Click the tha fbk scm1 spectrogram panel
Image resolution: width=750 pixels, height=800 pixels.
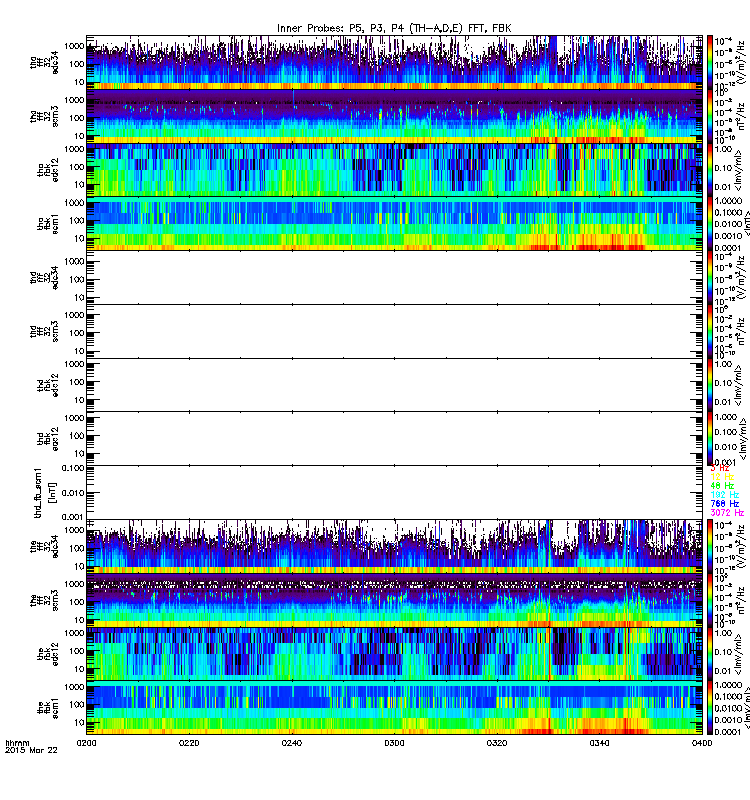pos(394,223)
